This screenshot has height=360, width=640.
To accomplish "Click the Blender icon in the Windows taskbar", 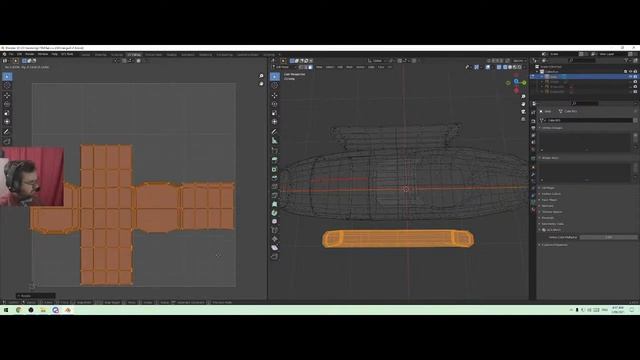I will (68, 310).
